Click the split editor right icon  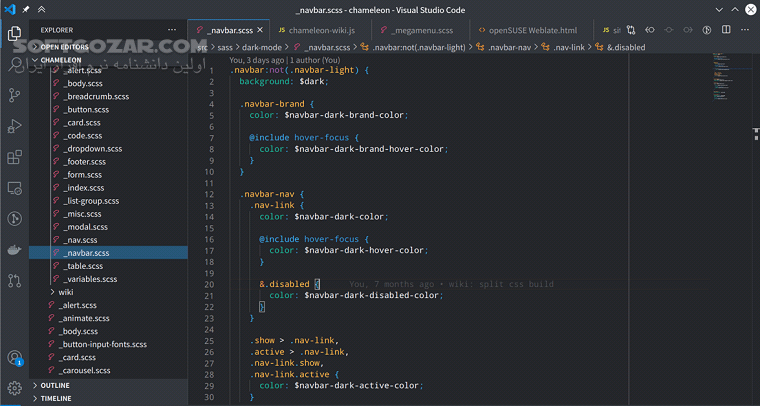(728, 30)
